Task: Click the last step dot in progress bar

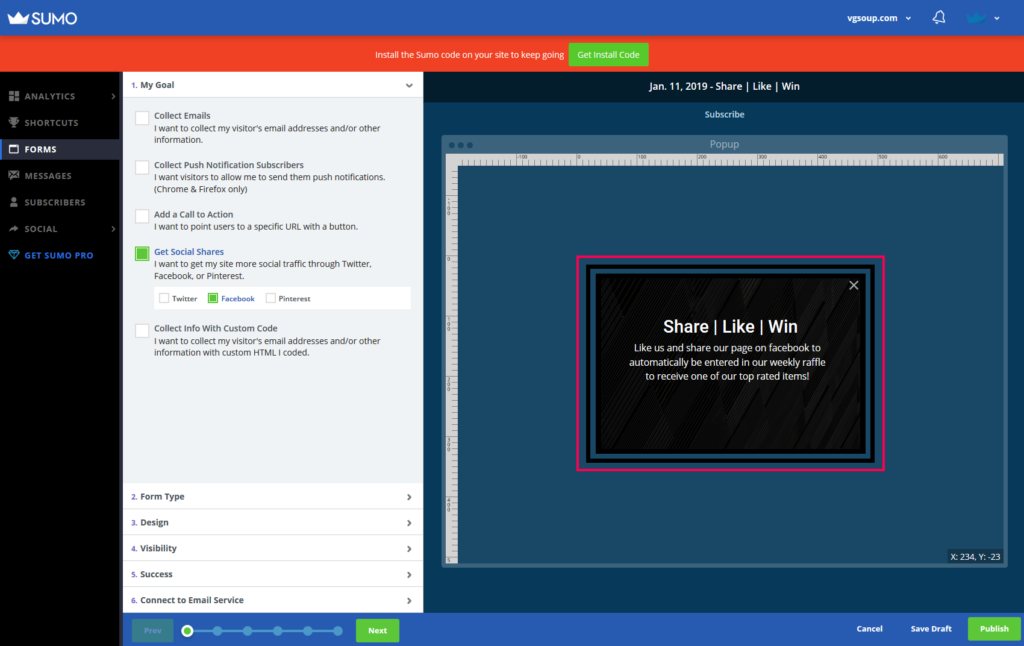Action: [338, 631]
